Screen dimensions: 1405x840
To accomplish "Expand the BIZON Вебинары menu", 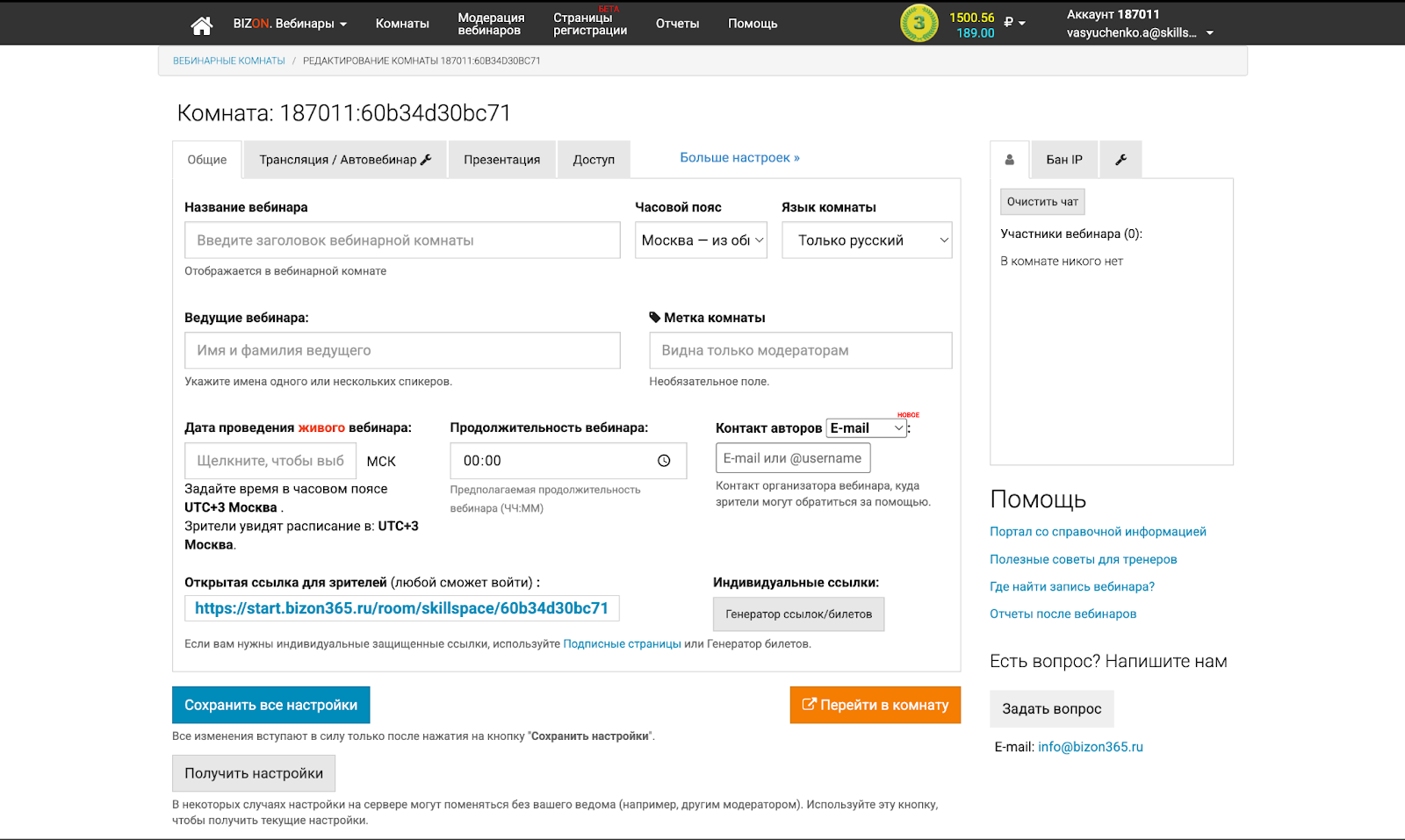I will 290,24.
